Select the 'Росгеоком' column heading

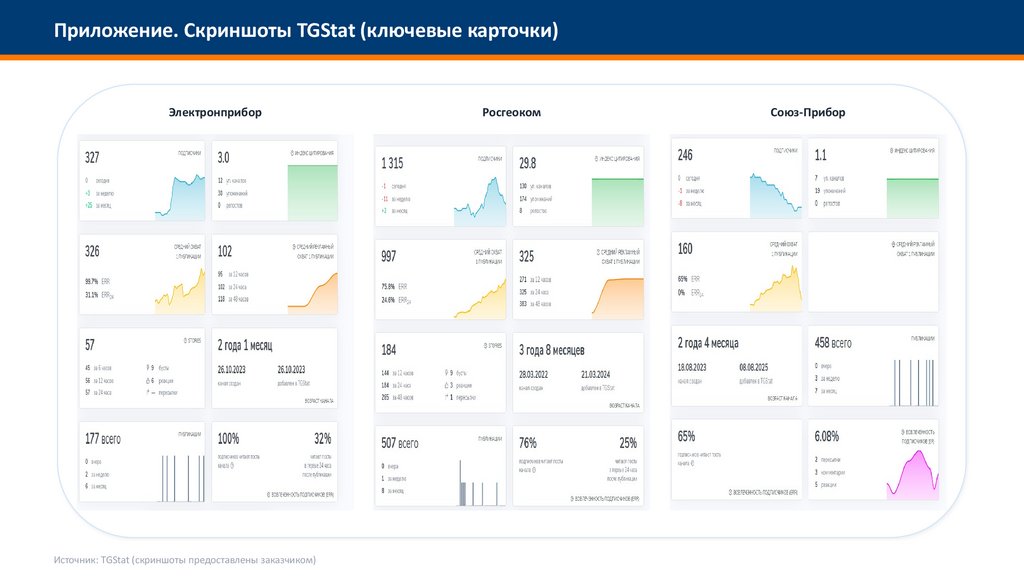(511, 112)
